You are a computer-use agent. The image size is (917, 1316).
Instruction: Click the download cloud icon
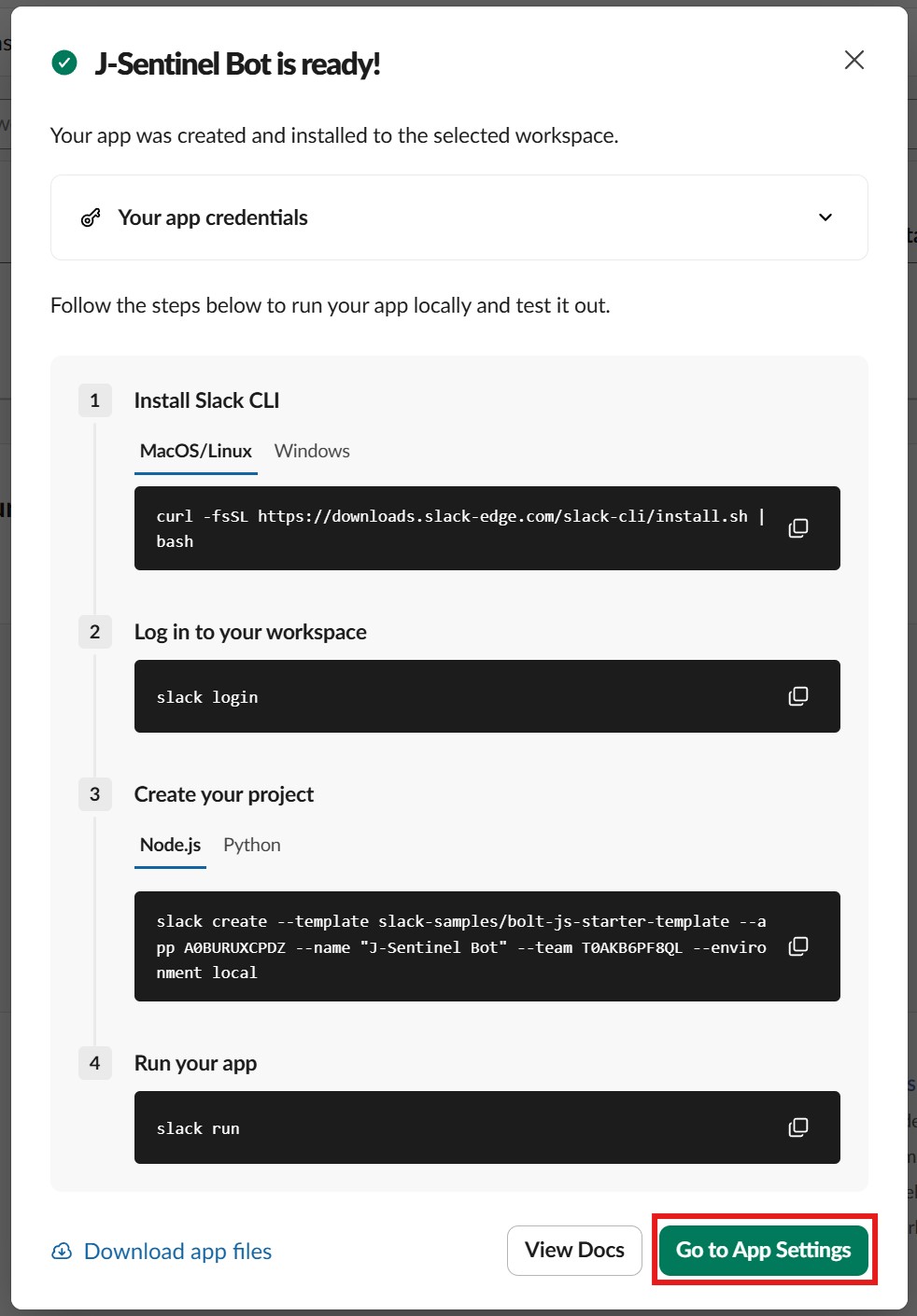coord(62,1251)
